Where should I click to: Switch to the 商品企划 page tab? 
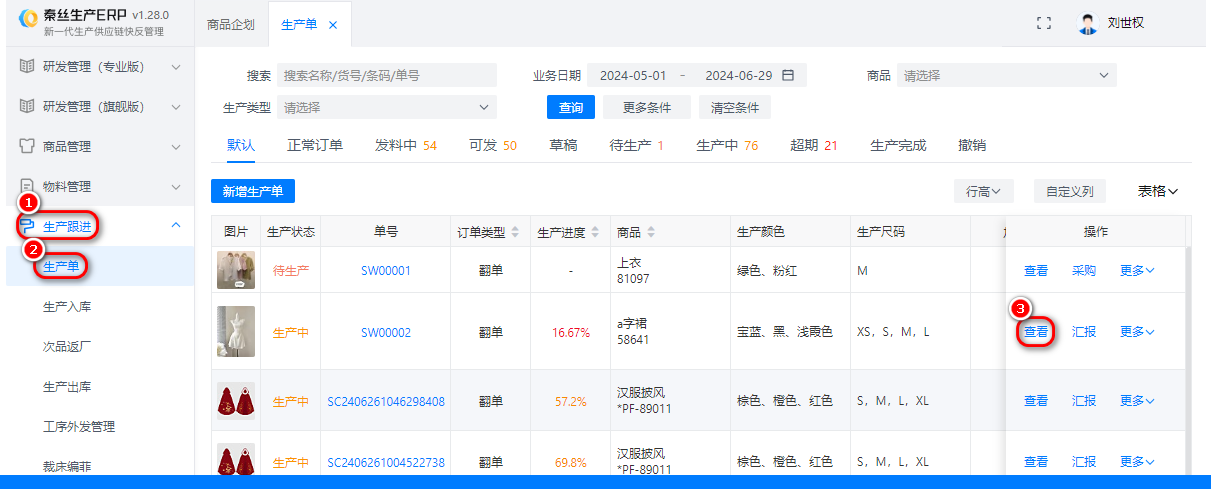[x=231, y=24]
